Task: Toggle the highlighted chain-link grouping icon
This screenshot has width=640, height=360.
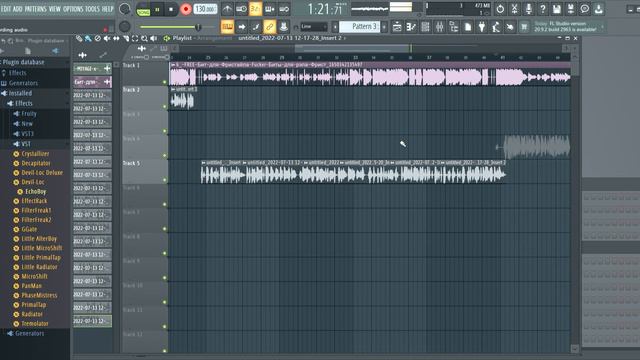Action: tap(270, 27)
